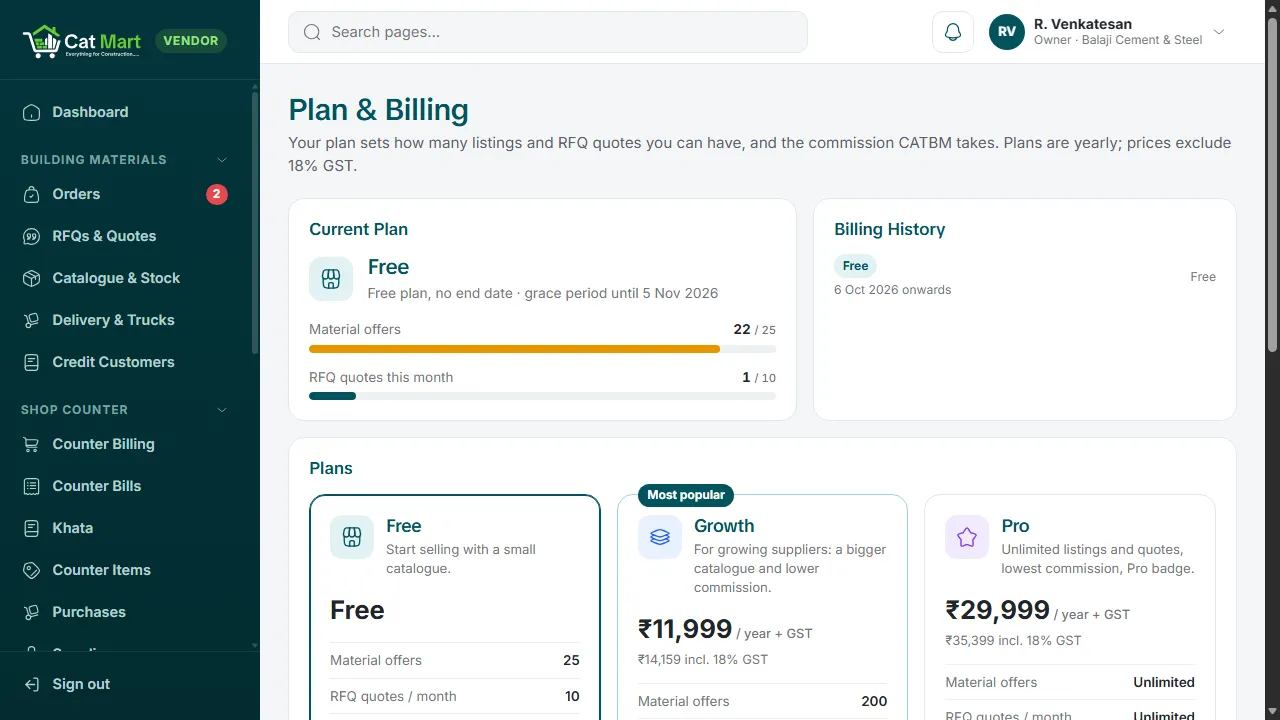Click the Counter Bills list icon
This screenshot has width=1280, height=720.
pyautogui.click(x=32, y=486)
